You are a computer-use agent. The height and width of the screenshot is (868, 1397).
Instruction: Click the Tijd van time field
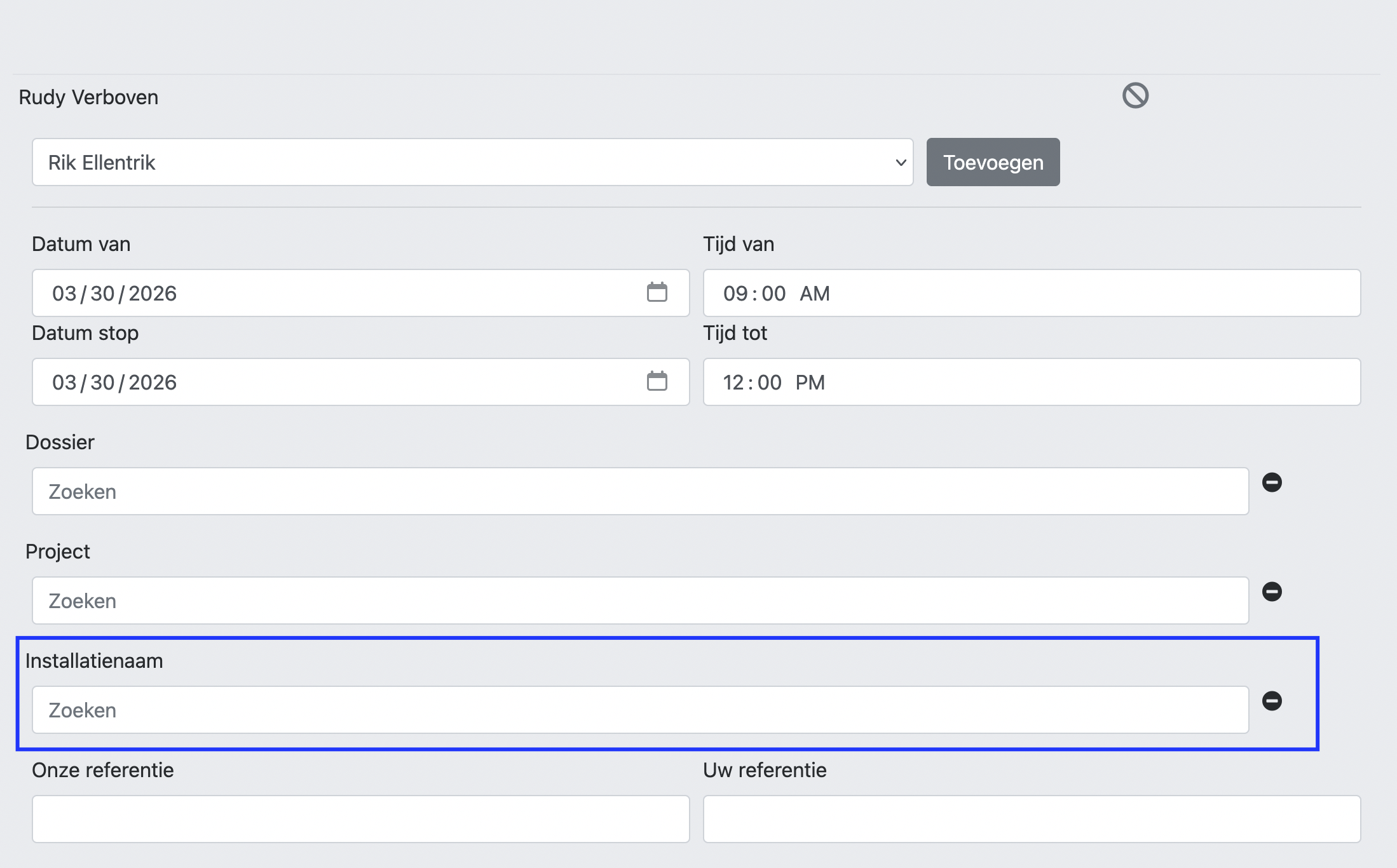point(1032,293)
